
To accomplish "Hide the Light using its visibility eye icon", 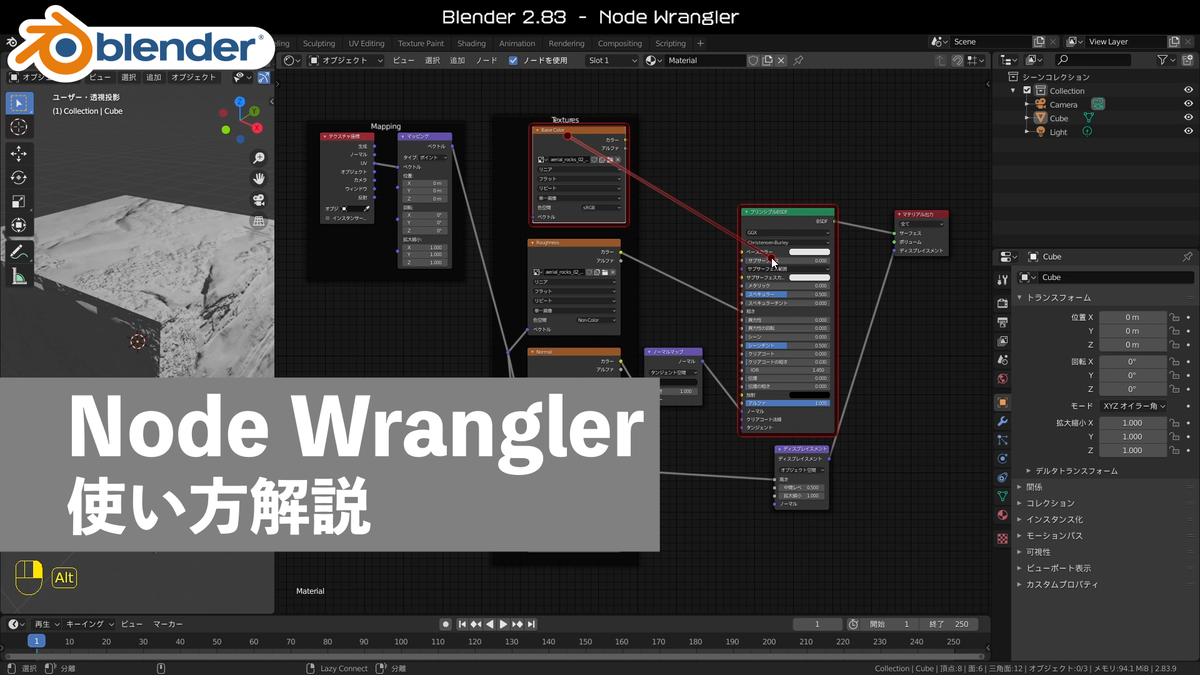I will (x=1188, y=131).
